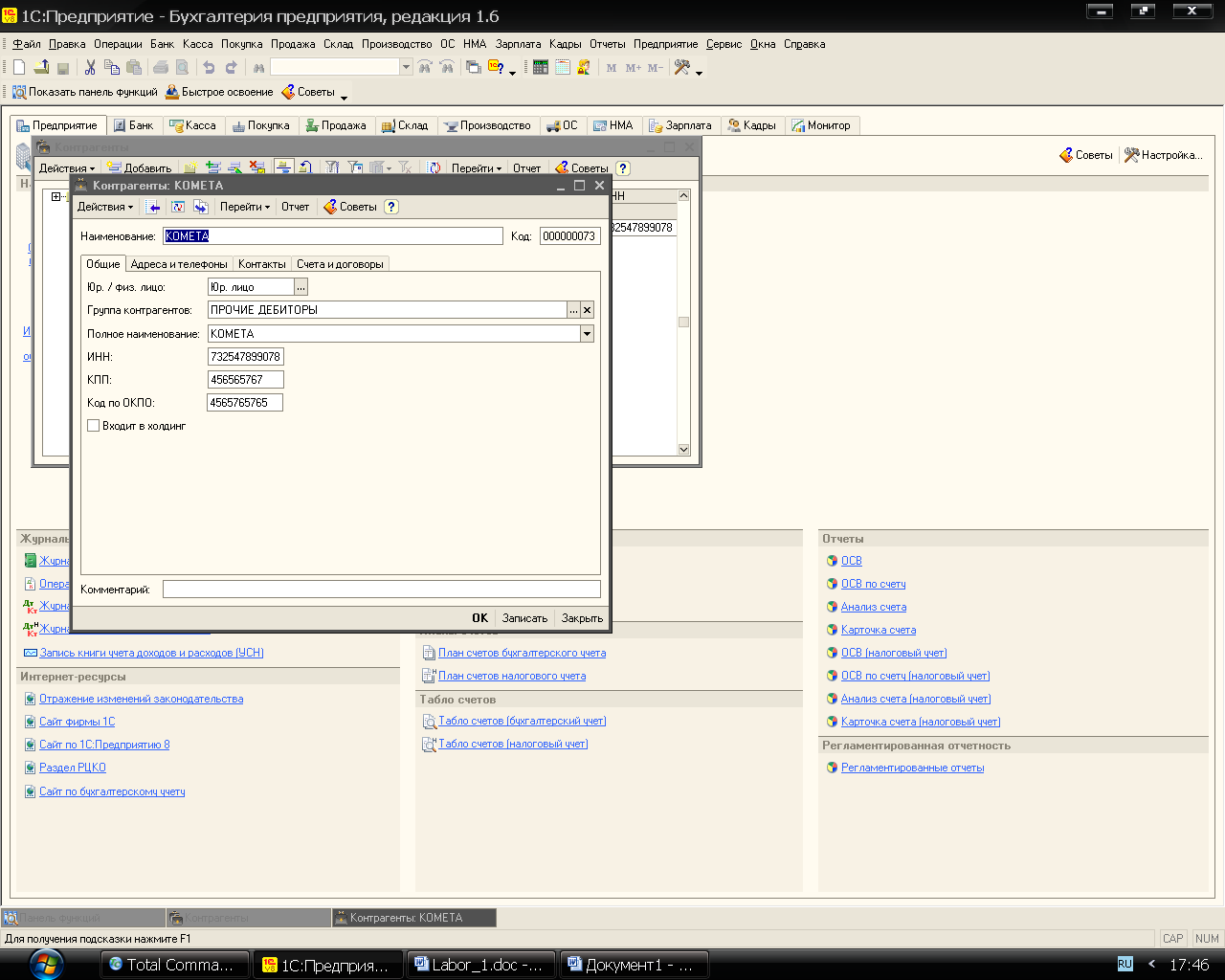Open the Зарплата menu

point(518,44)
